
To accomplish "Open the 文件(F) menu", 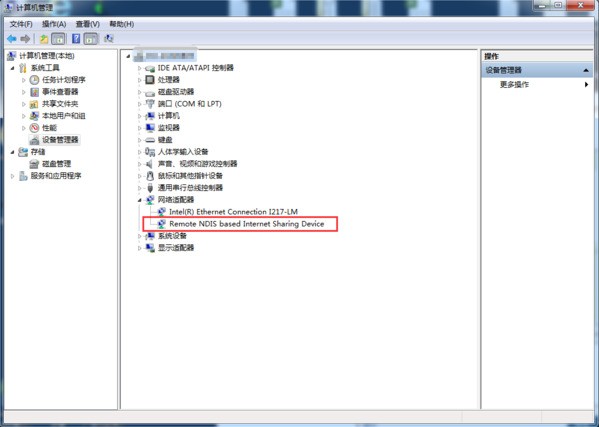I will 21,24.
